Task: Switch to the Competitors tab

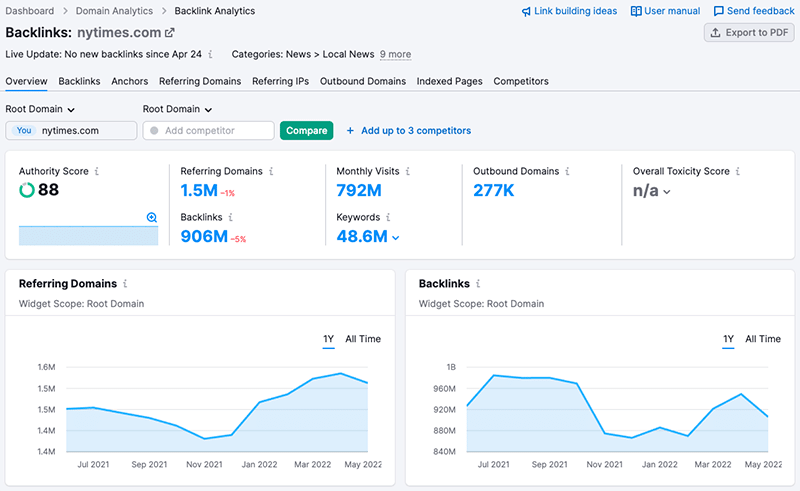Action: (521, 81)
